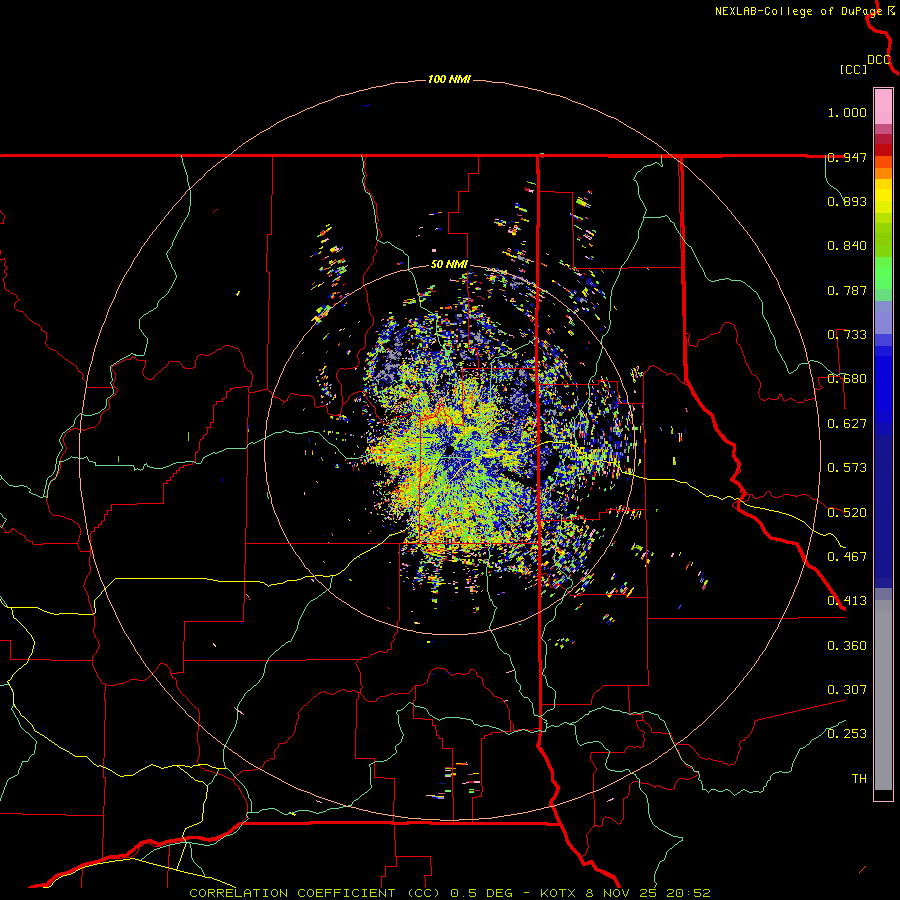Click the 0.5 DEG tilt text in the caption

pos(483,893)
